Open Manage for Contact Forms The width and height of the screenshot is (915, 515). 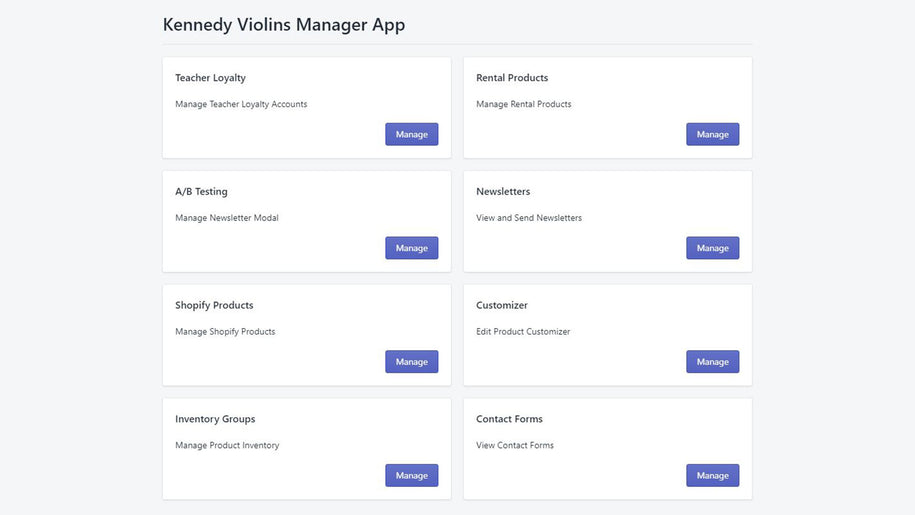tap(713, 475)
